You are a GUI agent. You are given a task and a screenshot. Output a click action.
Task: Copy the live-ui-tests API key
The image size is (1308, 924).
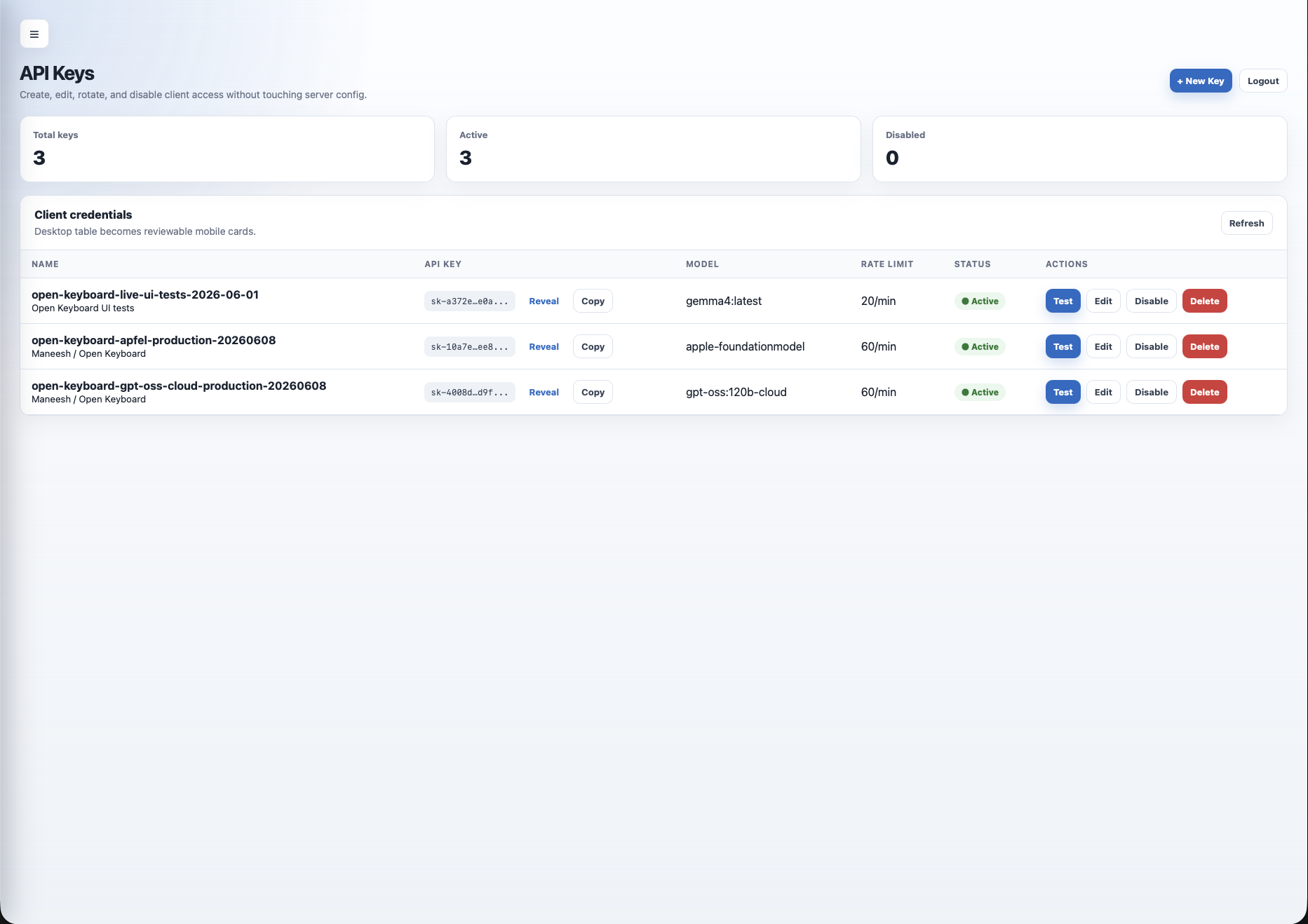pos(593,301)
